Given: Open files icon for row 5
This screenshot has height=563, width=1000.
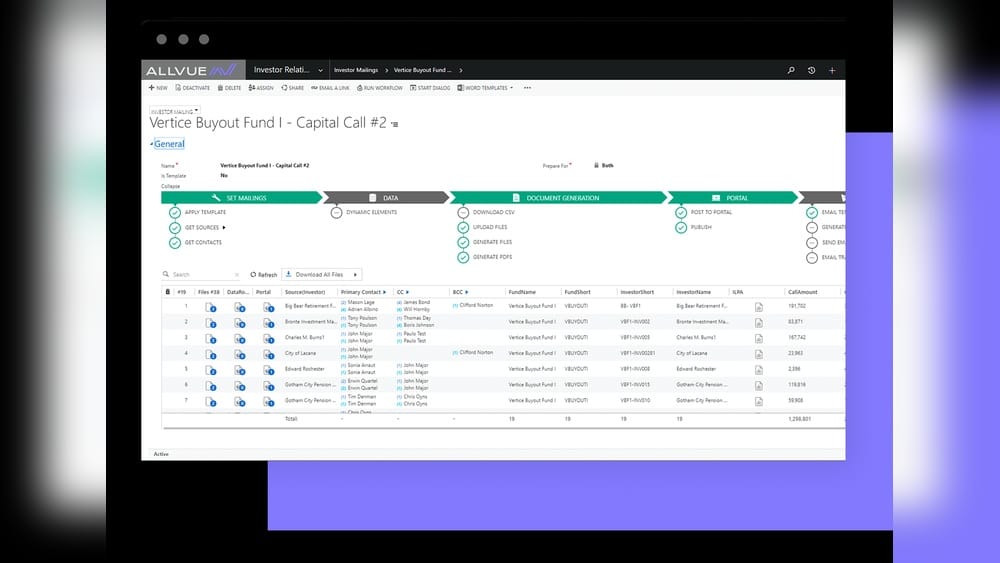Looking at the screenshot, I should [x=210, y=370].
